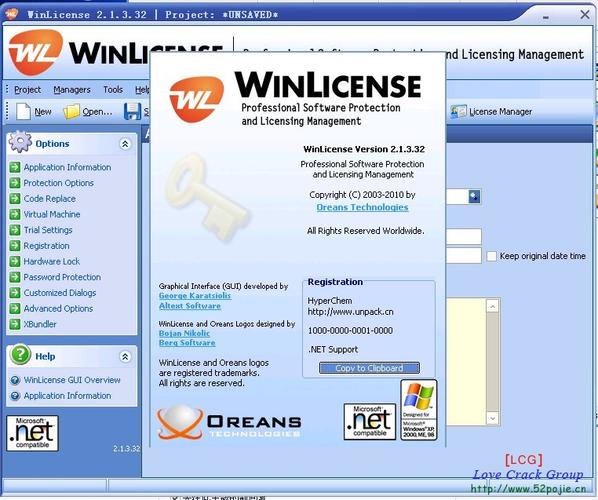This screenshot has height=500, width=598.
Task: Click green arrow icon beside Advanced Options
Action: (15, 308)
